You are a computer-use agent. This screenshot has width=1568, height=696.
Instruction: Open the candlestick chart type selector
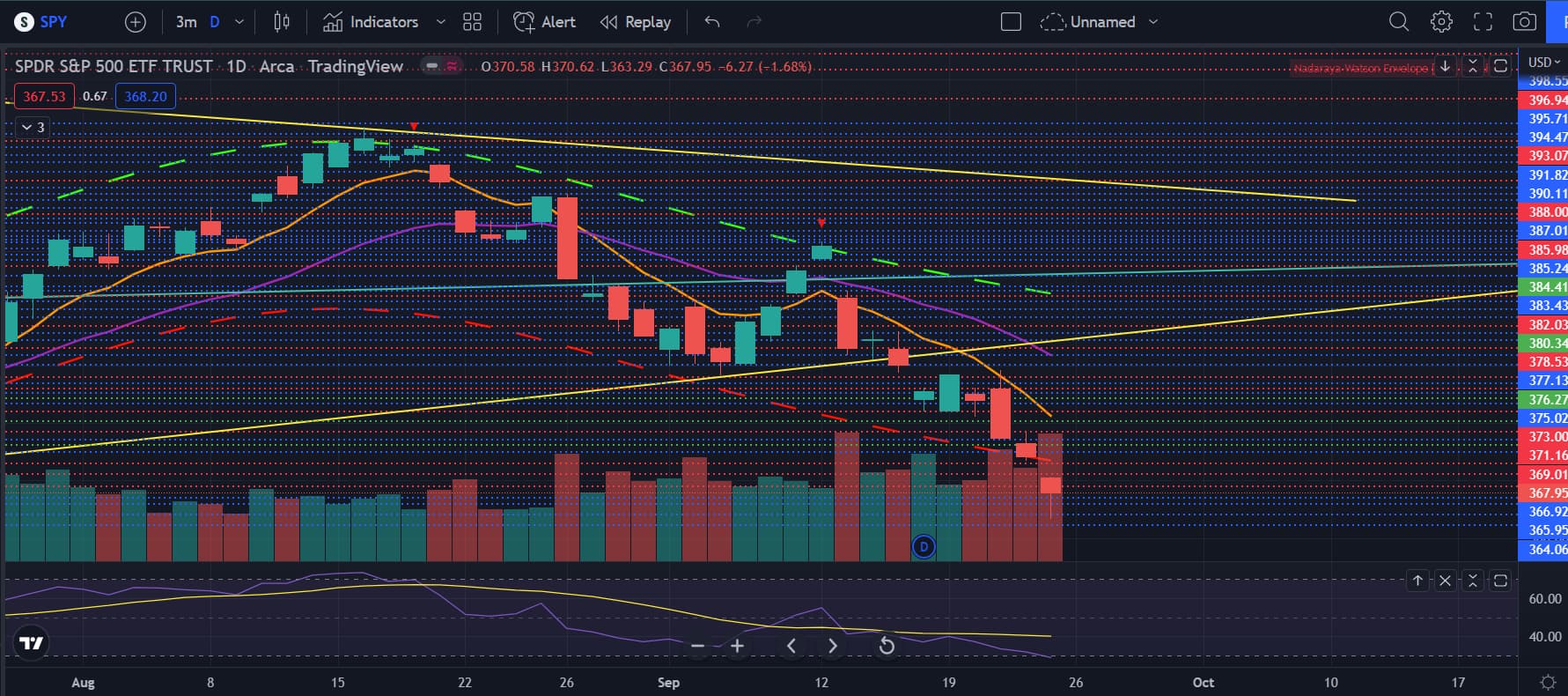(282, 22)
